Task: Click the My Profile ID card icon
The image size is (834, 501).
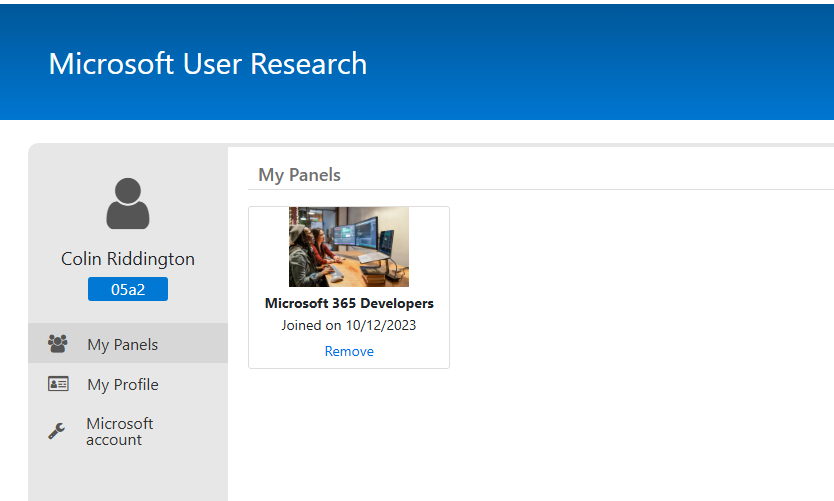Action: (58, 383)
